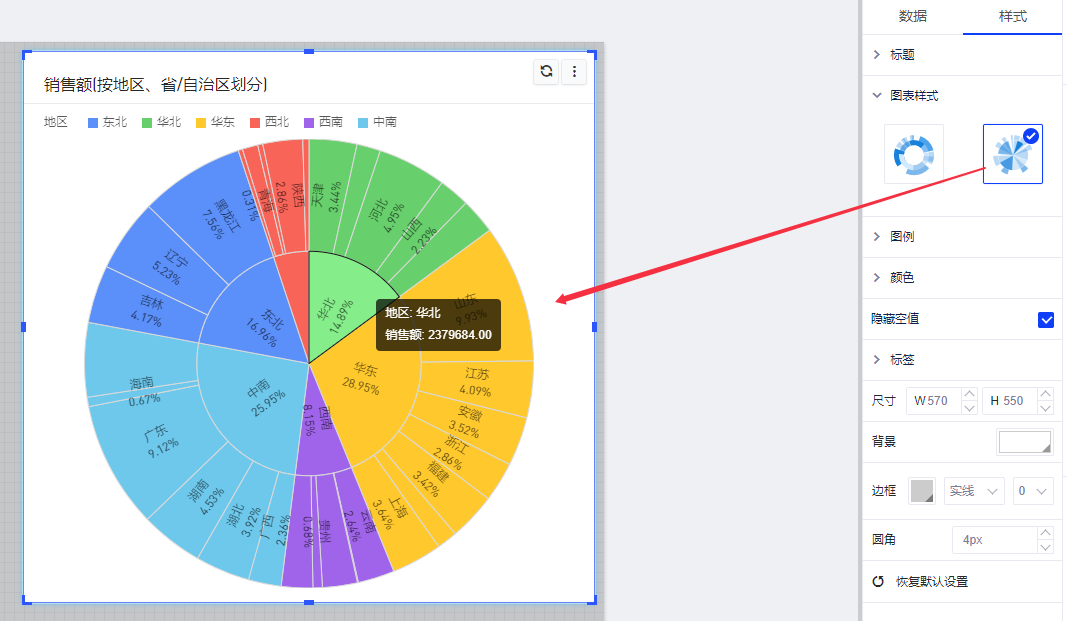The height and width of the screenshot is (621, 1067).
Task: Switch to the 数据 tab
Action: pos(912,16)
